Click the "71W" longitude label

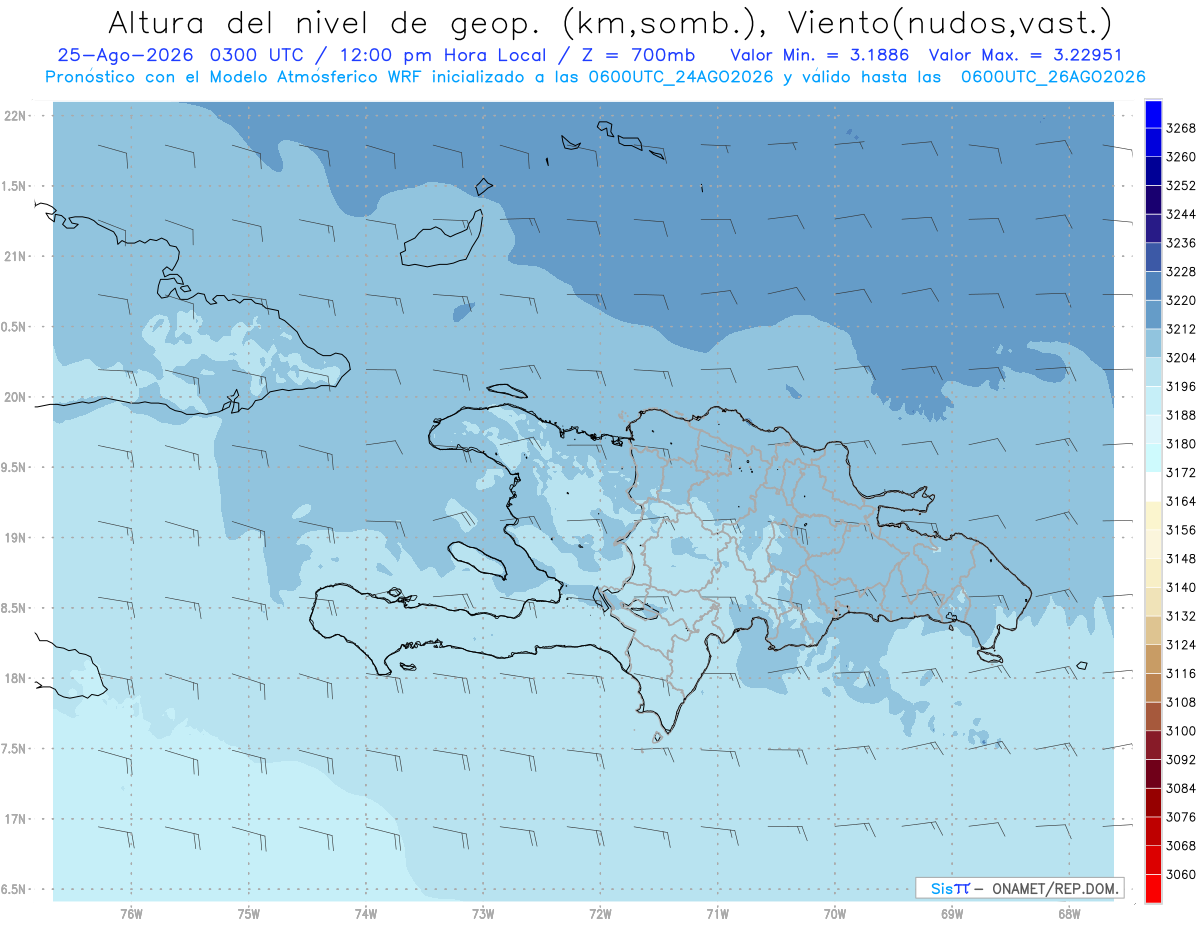717,913
